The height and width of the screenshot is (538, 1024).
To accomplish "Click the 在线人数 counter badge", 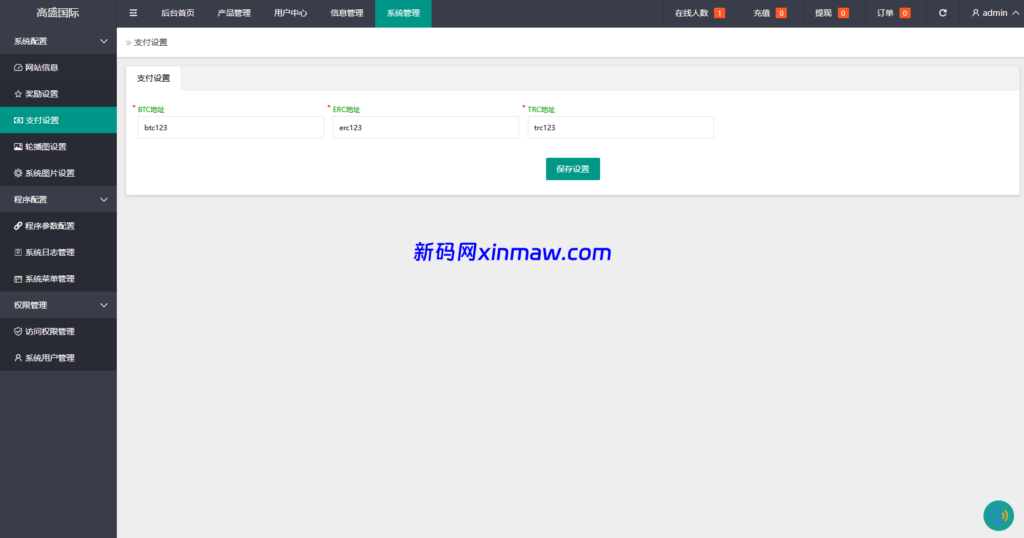I will coord(719,13).
